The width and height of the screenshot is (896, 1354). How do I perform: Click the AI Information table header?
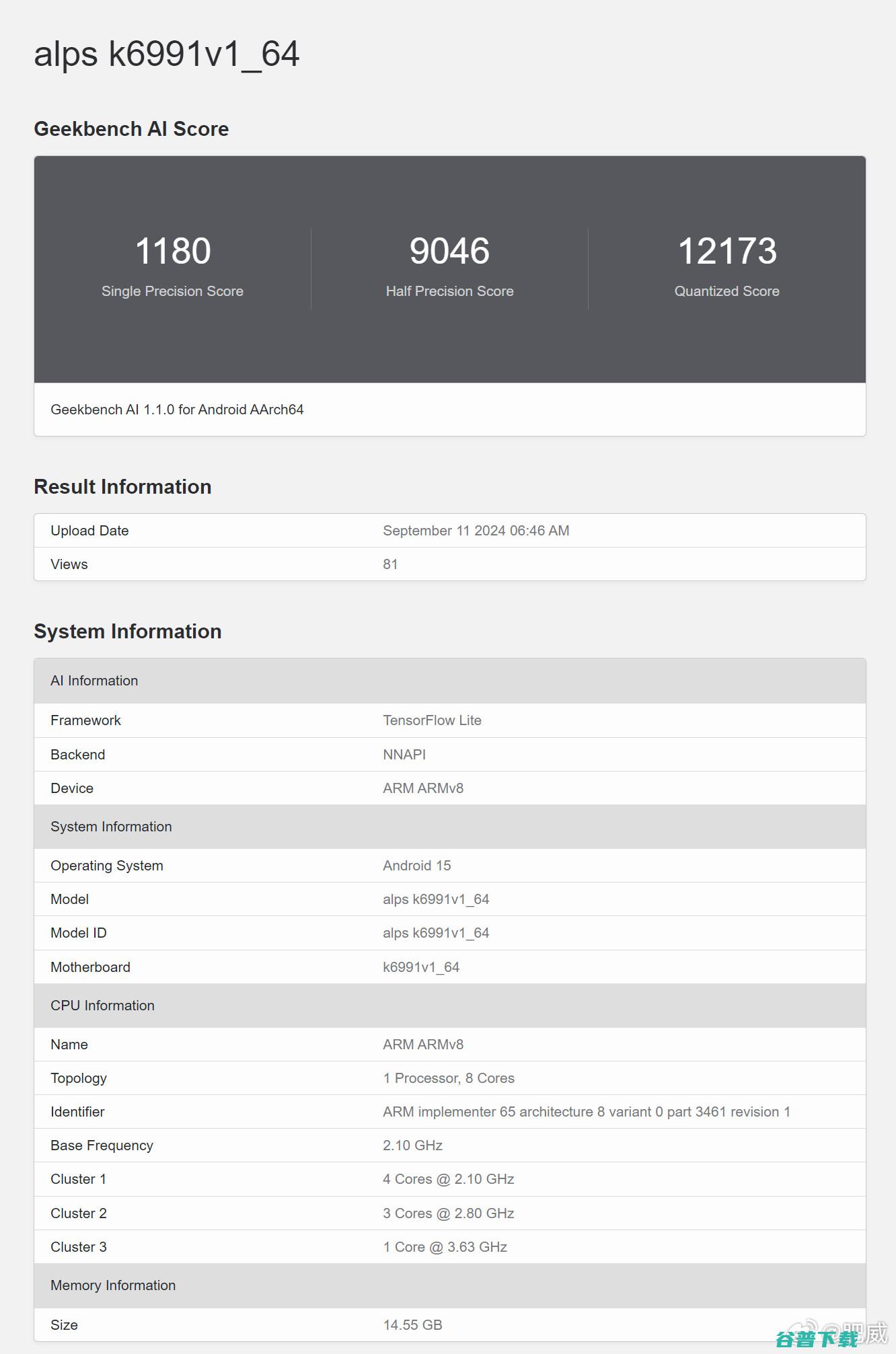point(449,681)
